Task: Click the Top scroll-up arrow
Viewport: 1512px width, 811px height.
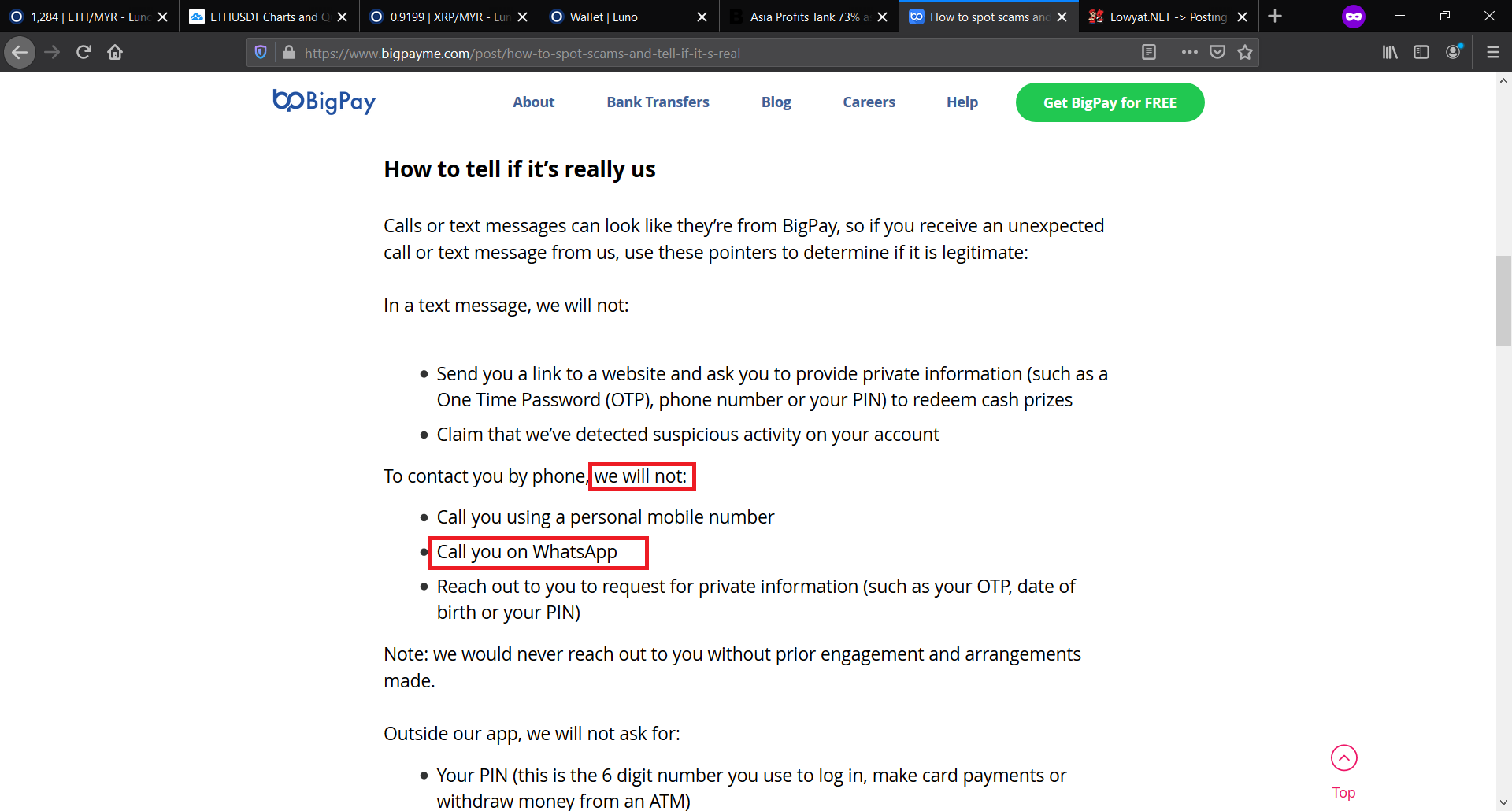Action: 1343,758
